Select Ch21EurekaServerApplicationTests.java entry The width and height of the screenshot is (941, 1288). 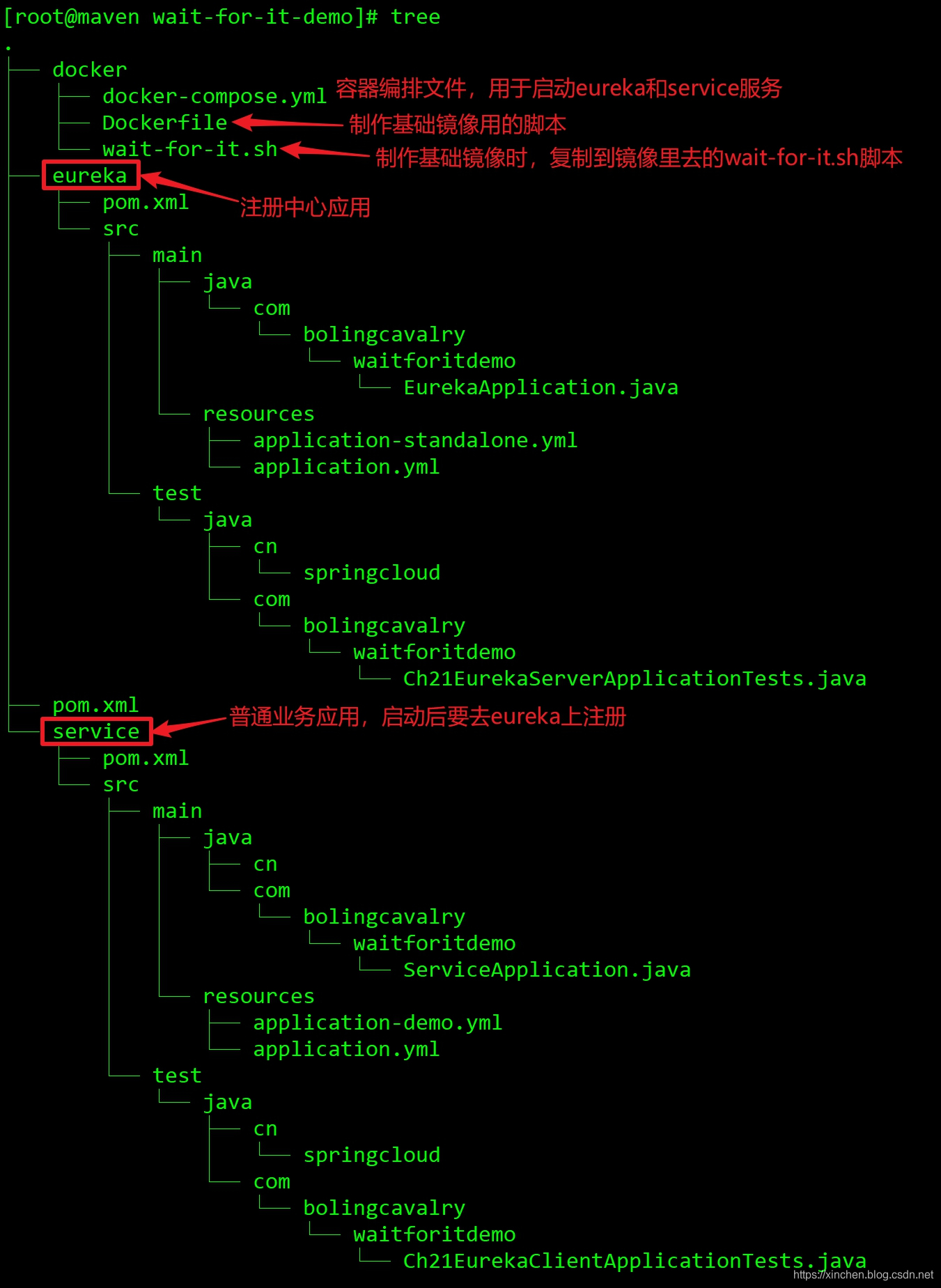click(x=635, y=678)
